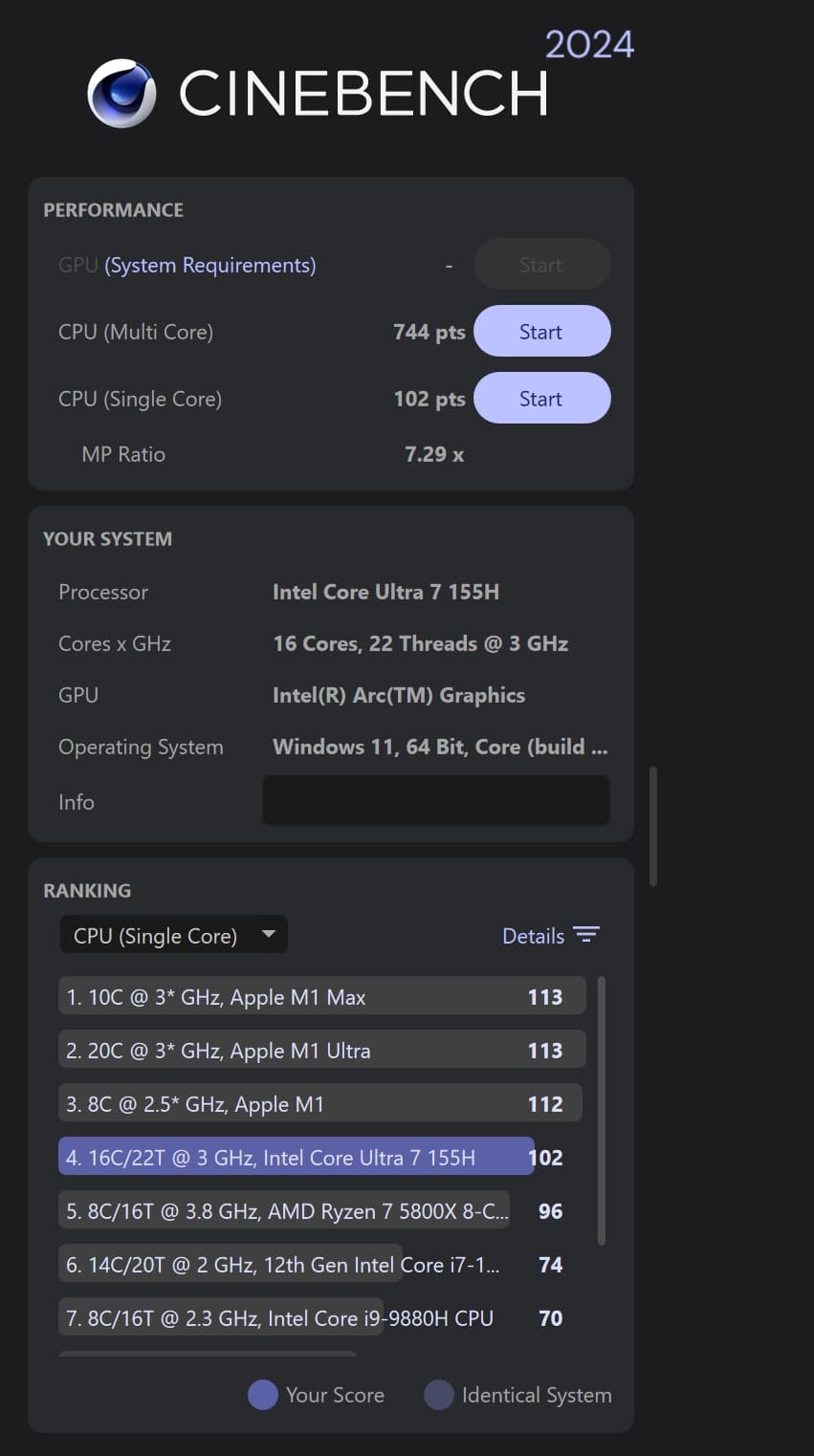814x1456 pixels.
Task: Start the CPU Single Core benchmark
Action: 541,399
